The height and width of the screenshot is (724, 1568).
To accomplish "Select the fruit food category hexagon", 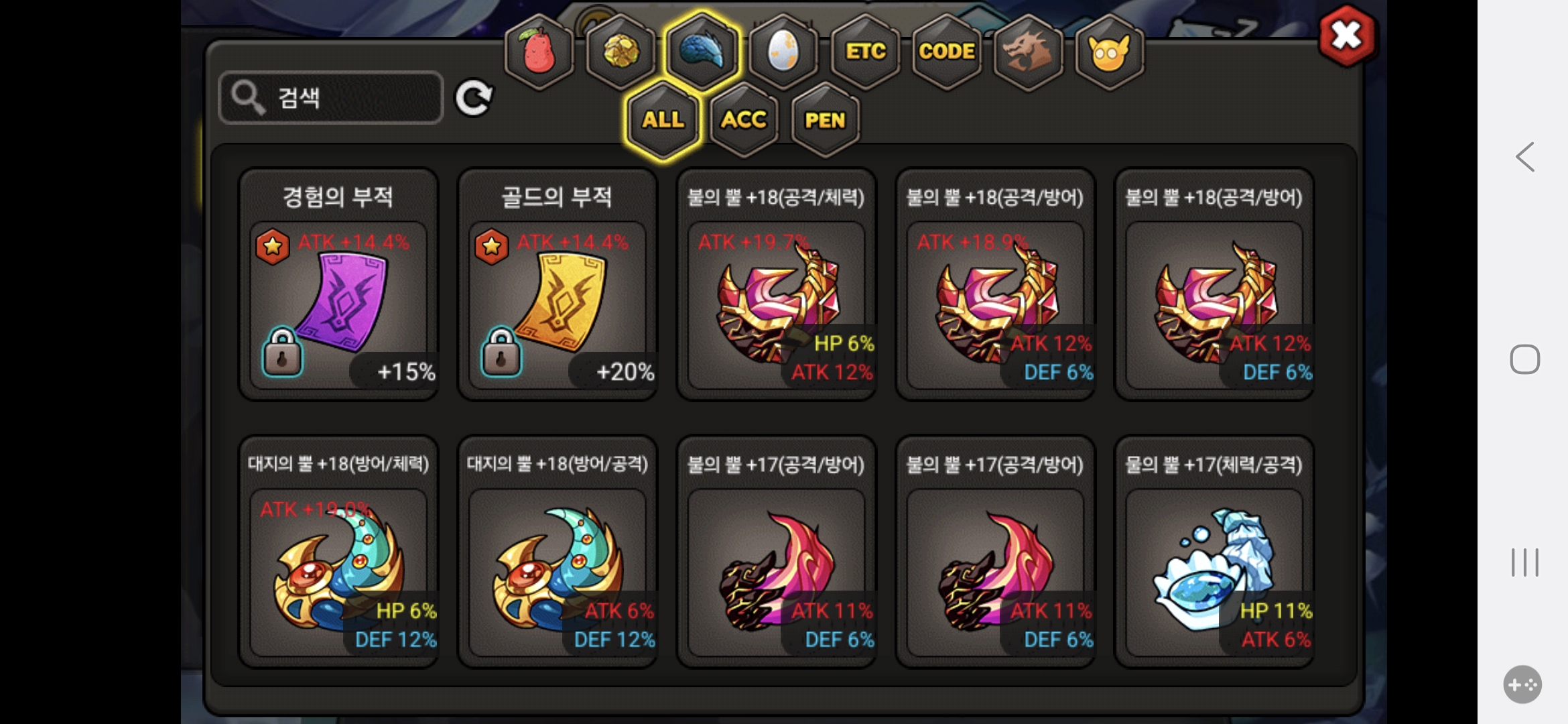I will (539, 52).
